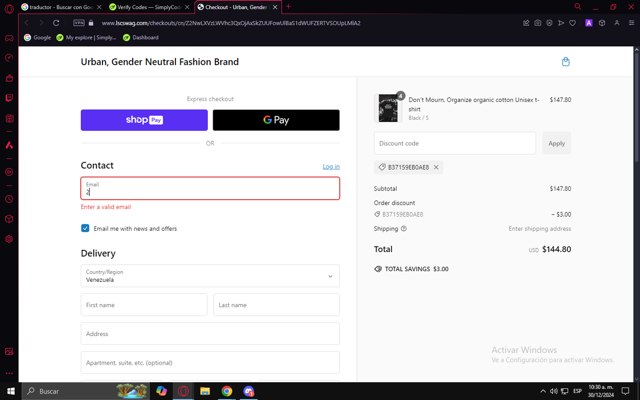
Task: Click the Log in link
Action: (331, 167)
